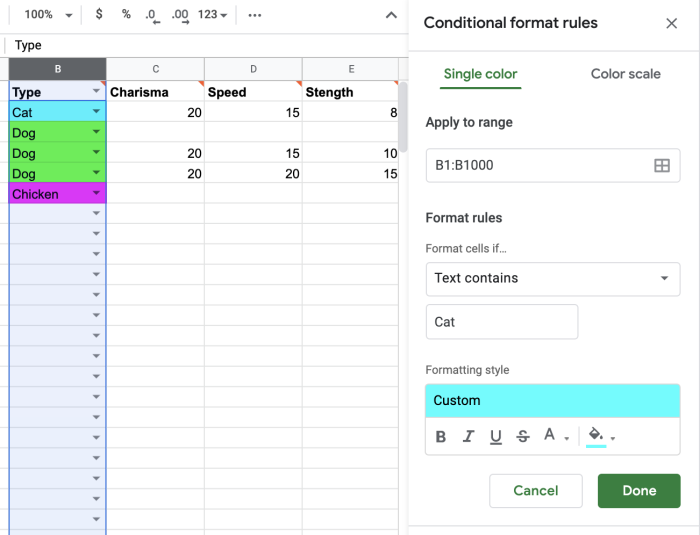Open the fill color picker
The image size is (700, 535).
[601, 436]
